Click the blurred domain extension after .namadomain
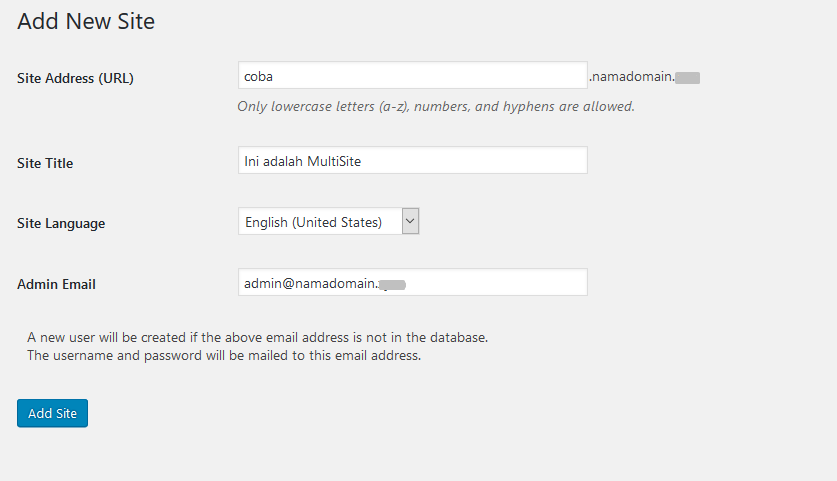 (687, 77)
